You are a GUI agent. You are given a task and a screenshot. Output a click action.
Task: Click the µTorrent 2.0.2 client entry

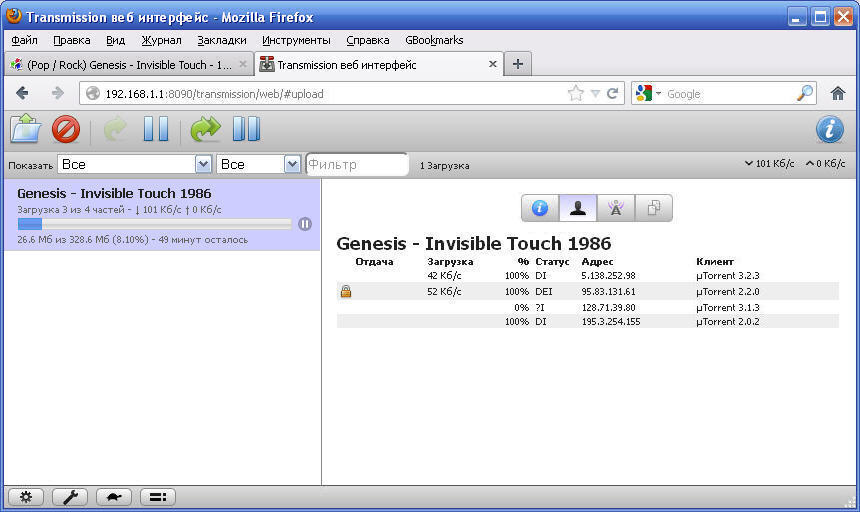(x=727, y=322)
